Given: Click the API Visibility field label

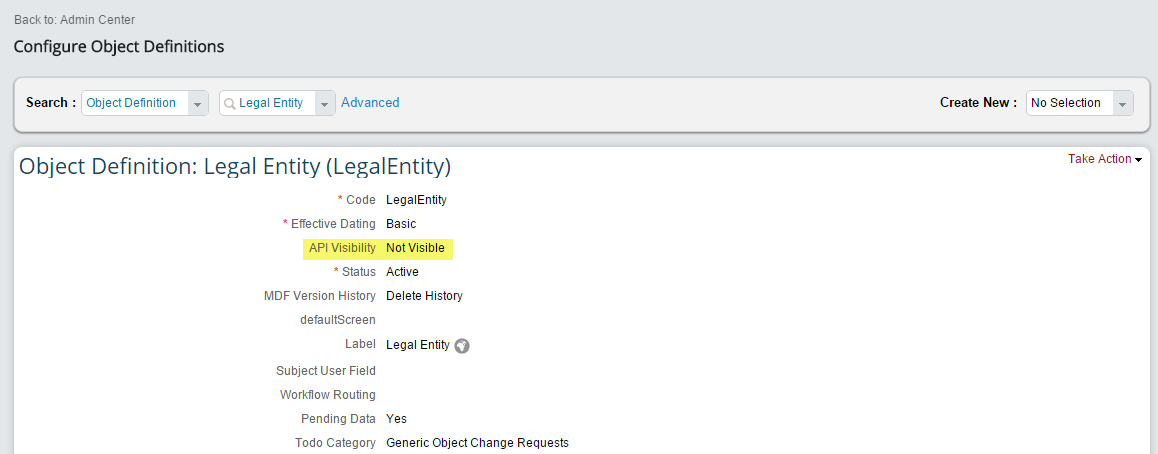Looking at the screenshot, I should 342,248.
